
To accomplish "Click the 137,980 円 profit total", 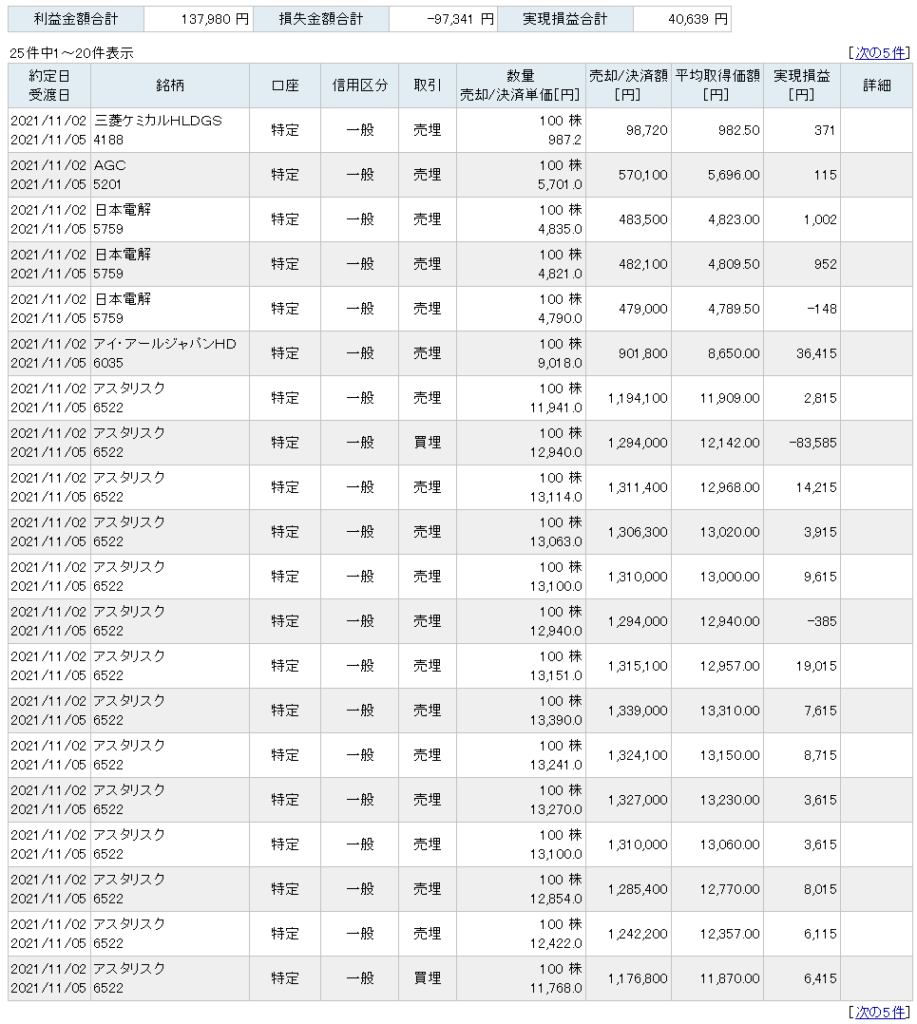I will pos(215,20).
